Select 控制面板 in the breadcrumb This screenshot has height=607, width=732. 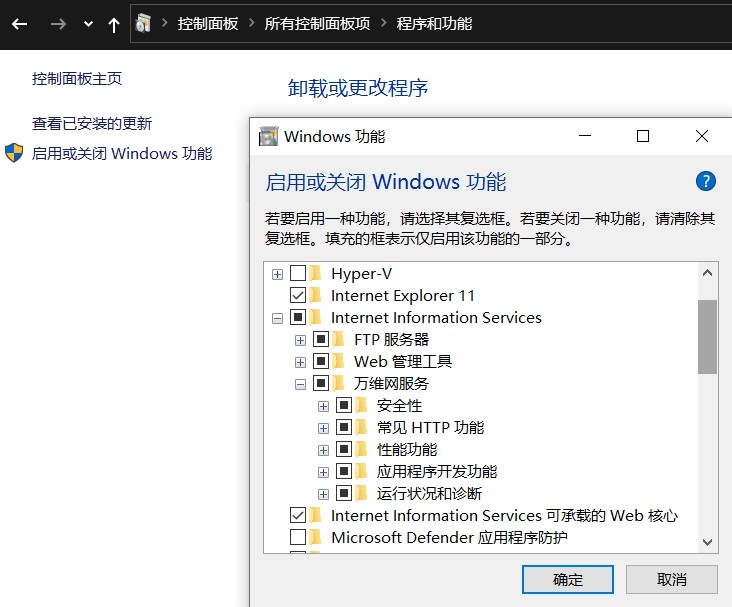click(x=208, y=23)
